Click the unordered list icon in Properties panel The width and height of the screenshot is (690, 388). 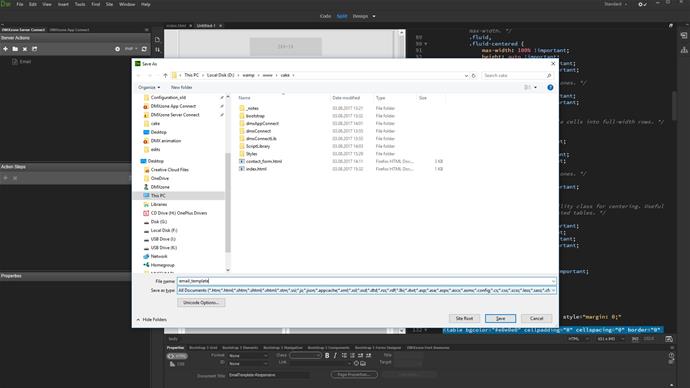344,355
